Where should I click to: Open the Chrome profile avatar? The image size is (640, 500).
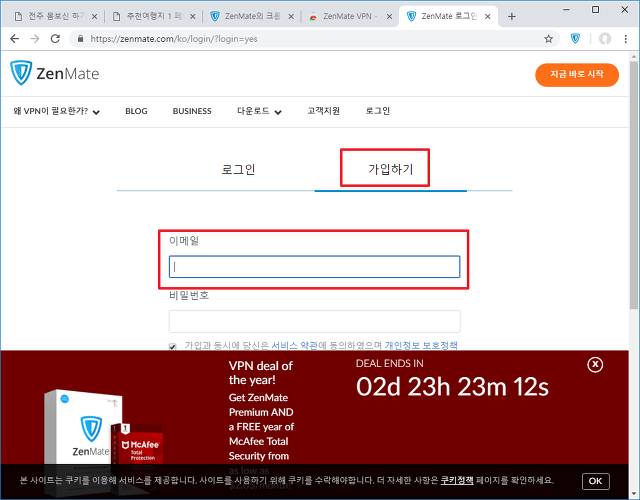605,39
